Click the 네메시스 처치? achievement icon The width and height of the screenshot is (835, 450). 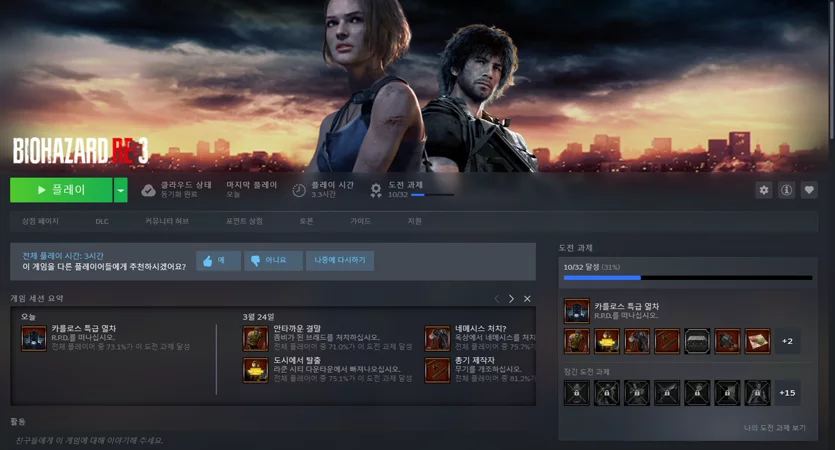click(x=438, y=339)
